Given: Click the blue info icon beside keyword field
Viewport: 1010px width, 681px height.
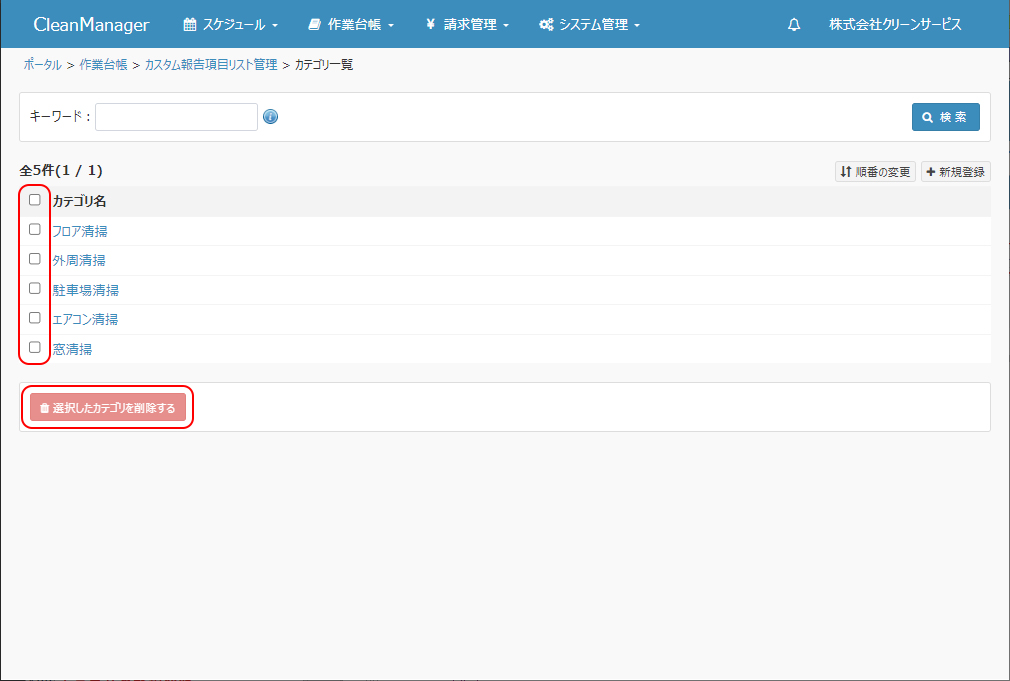Looking at the screenshot, I should pyautogui.click(x=270, y=117).
